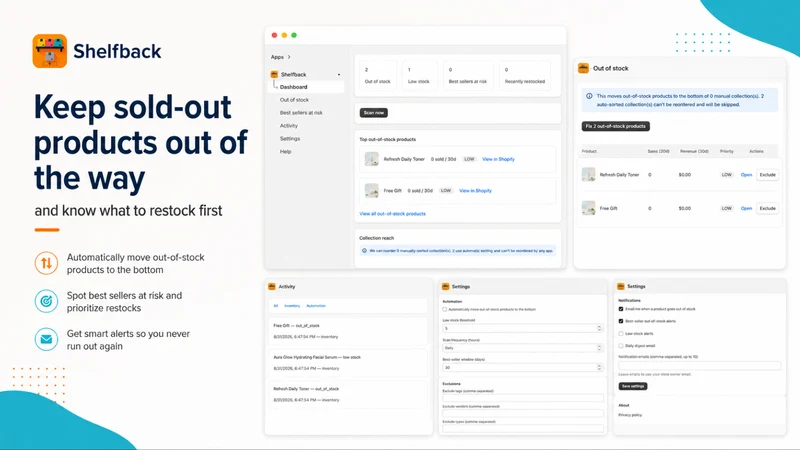This screenshot has width=800, height=450.
Task: Click the target icon beside best sellers text
Action: tap(46, 301)
